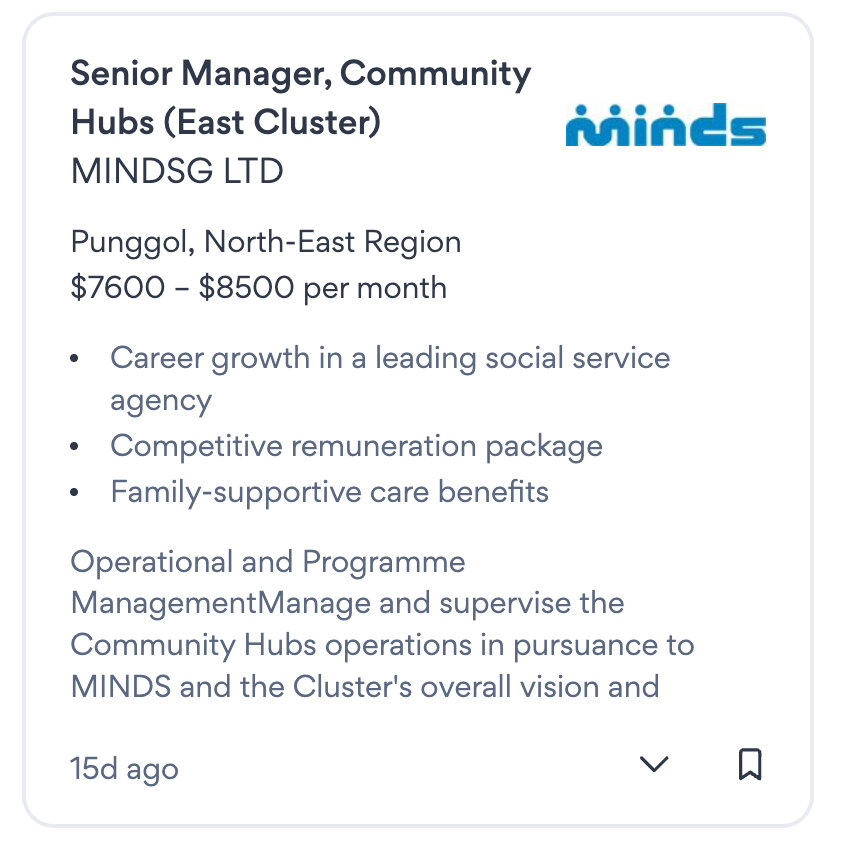The image size is (844, 844).
Task: Click the MINDSG LTD company name
Action: pyautogui.click(x=177, y=171)
